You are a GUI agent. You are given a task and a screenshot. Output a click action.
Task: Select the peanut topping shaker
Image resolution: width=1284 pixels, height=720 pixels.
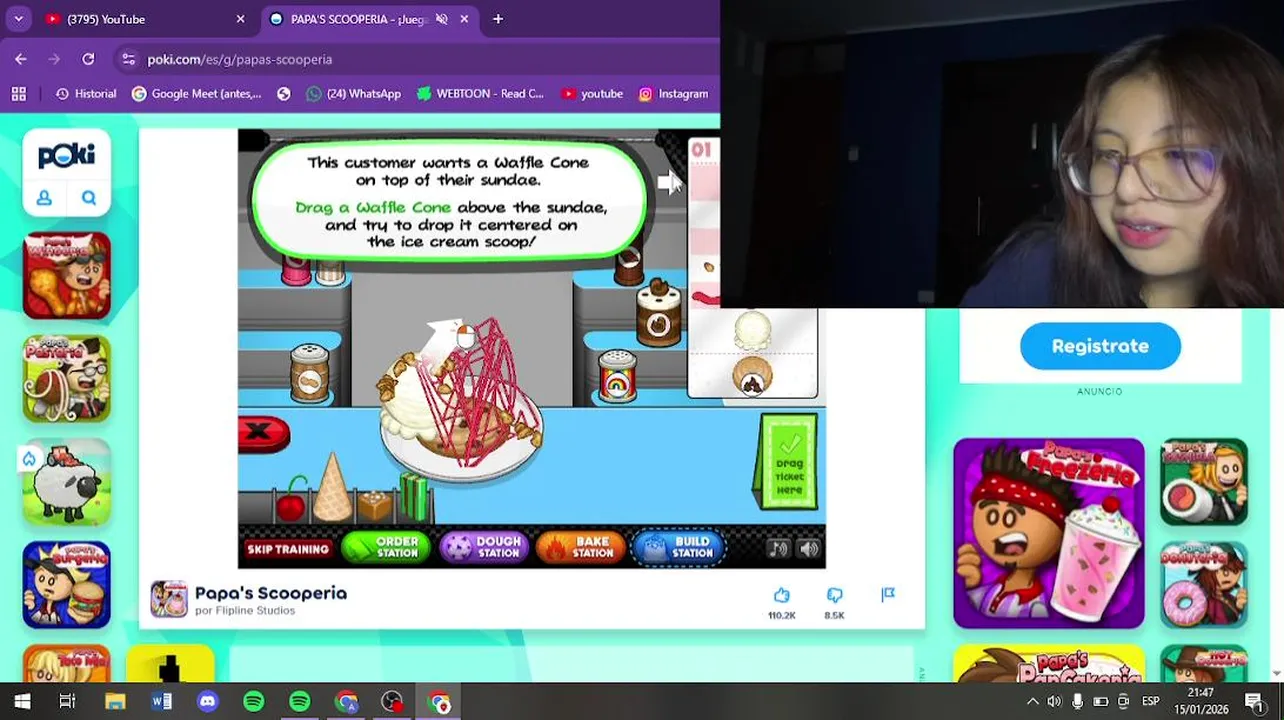point(309,372)
